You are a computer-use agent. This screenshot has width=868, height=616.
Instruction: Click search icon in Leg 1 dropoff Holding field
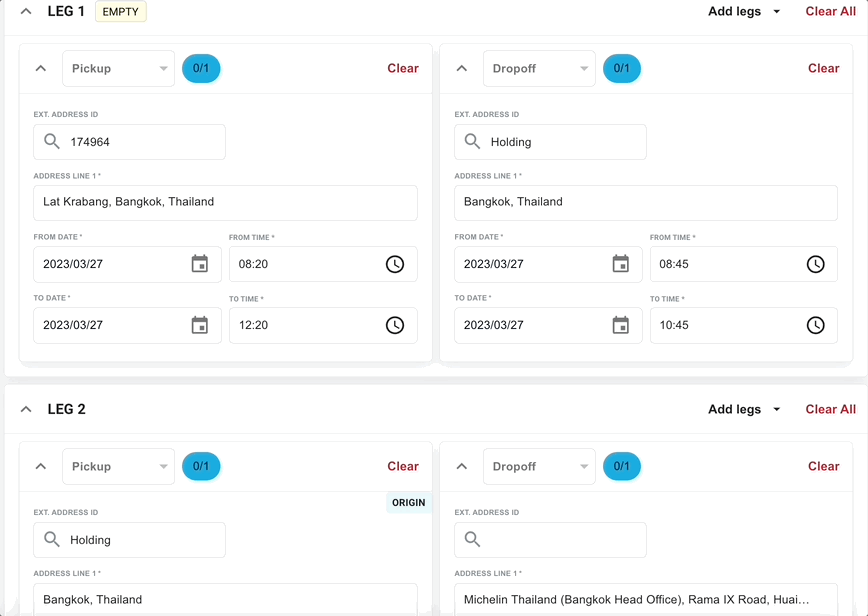(472, 142)
